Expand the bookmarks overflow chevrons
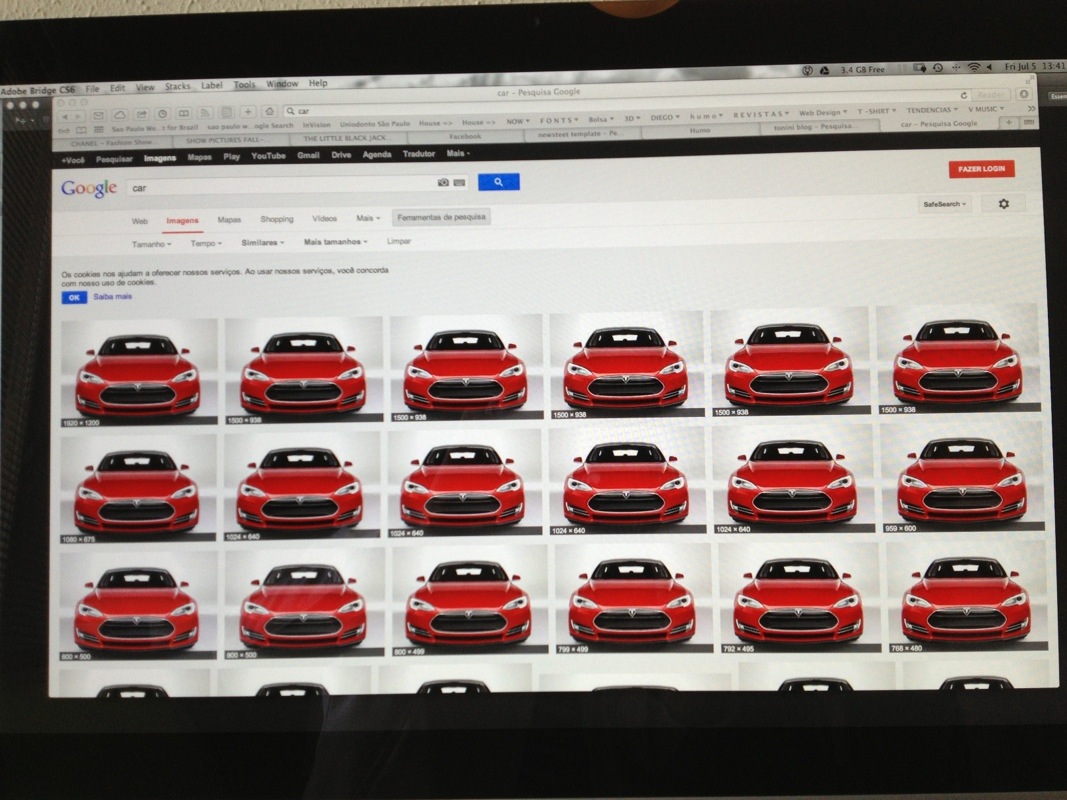The height and width of the screenshot is (800, 1067). pos(1032,108)
